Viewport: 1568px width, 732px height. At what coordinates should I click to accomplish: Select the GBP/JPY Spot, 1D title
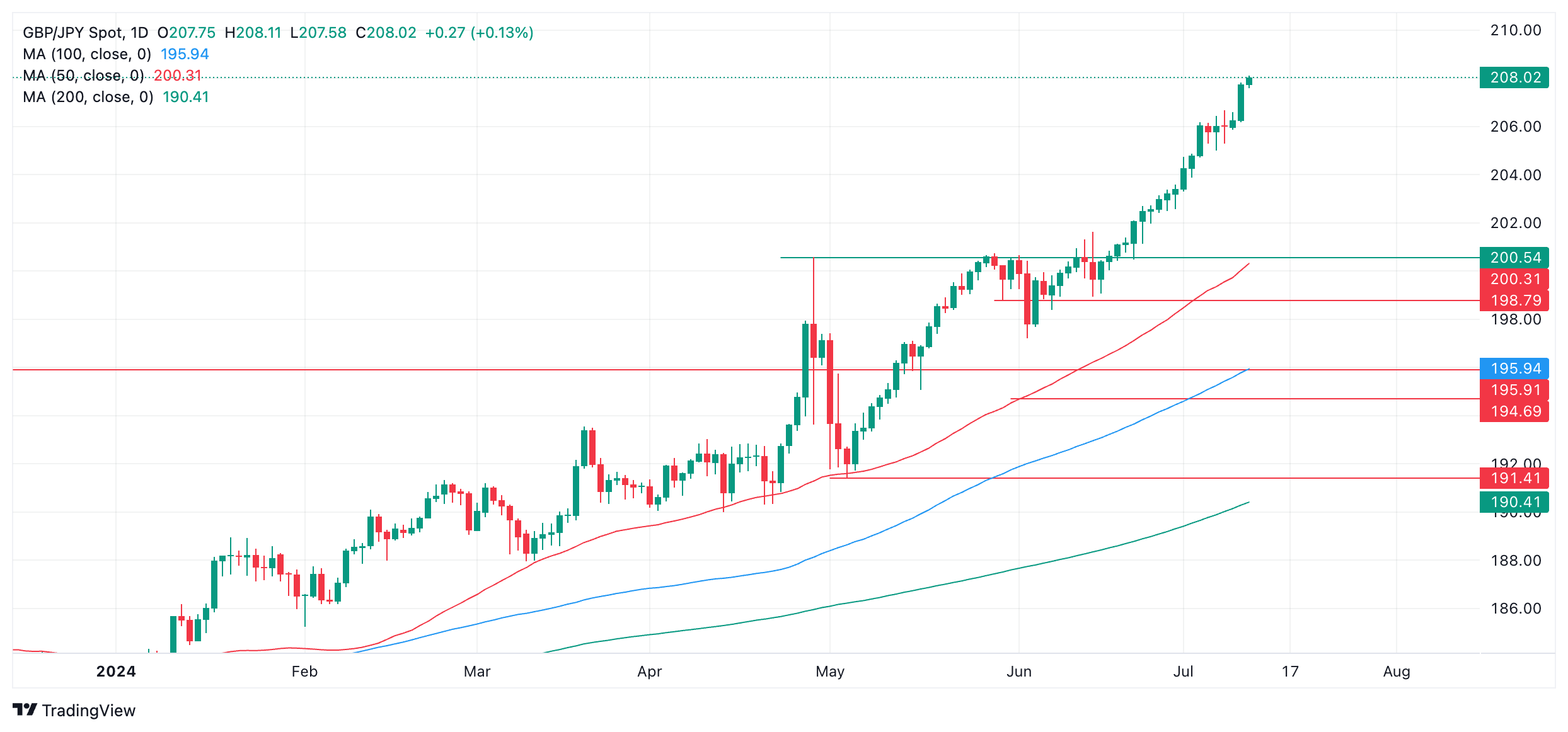click(85, 33)
